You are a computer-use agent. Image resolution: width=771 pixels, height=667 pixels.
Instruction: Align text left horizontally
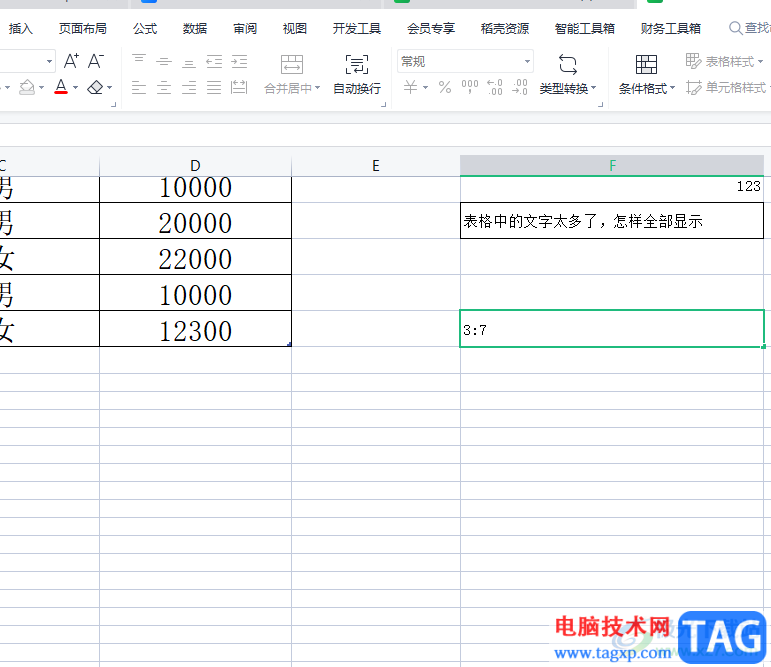click(x=139, y=88)
